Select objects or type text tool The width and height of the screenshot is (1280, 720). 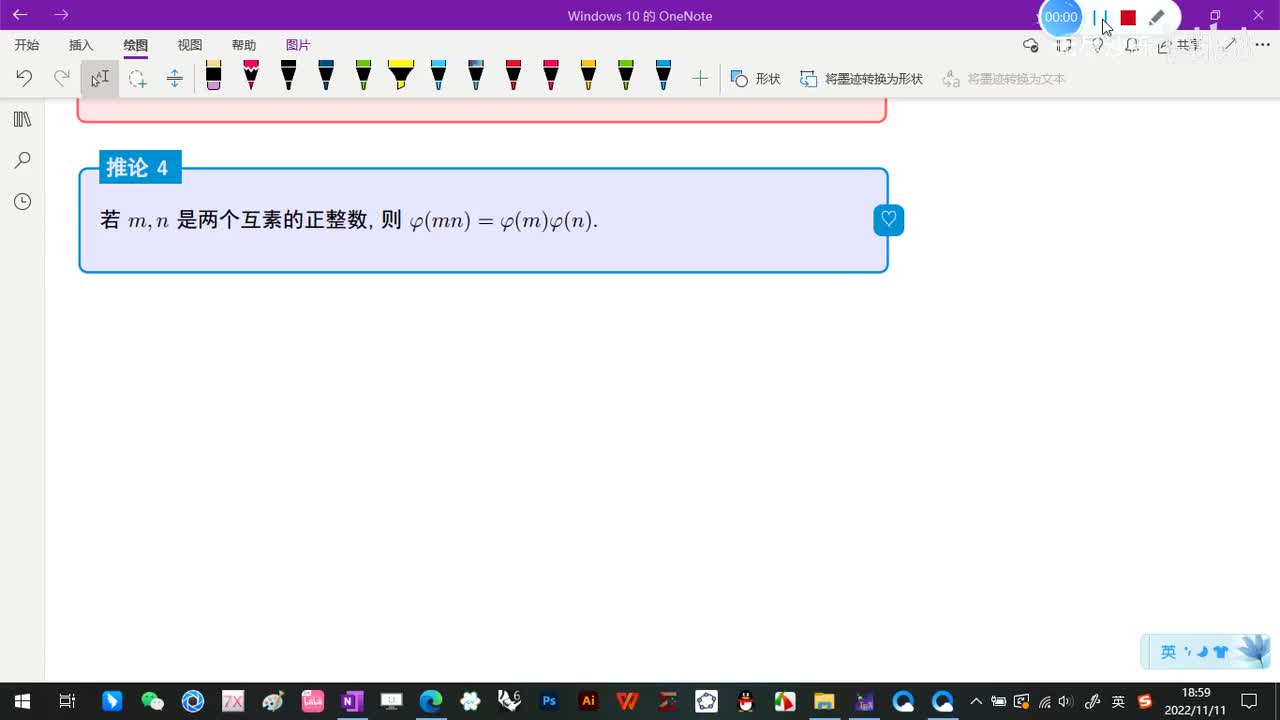[100, 78]
